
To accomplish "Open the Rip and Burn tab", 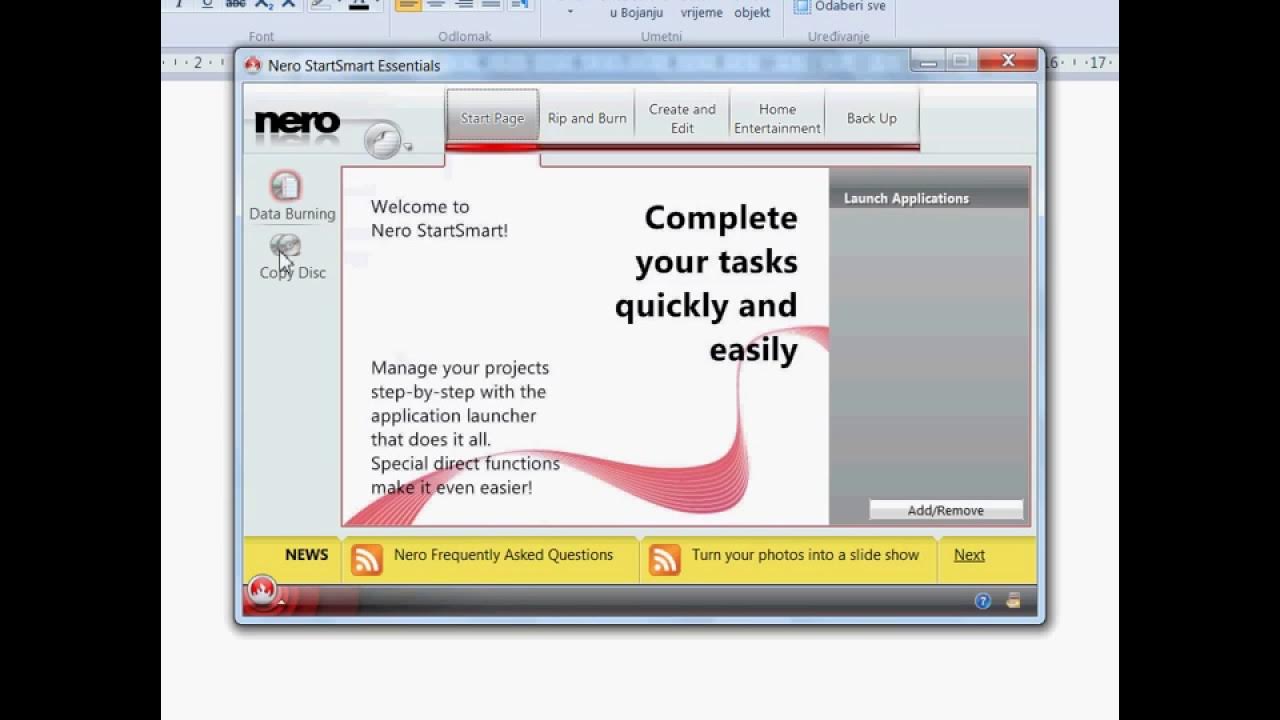I will [x=587, y=118].
